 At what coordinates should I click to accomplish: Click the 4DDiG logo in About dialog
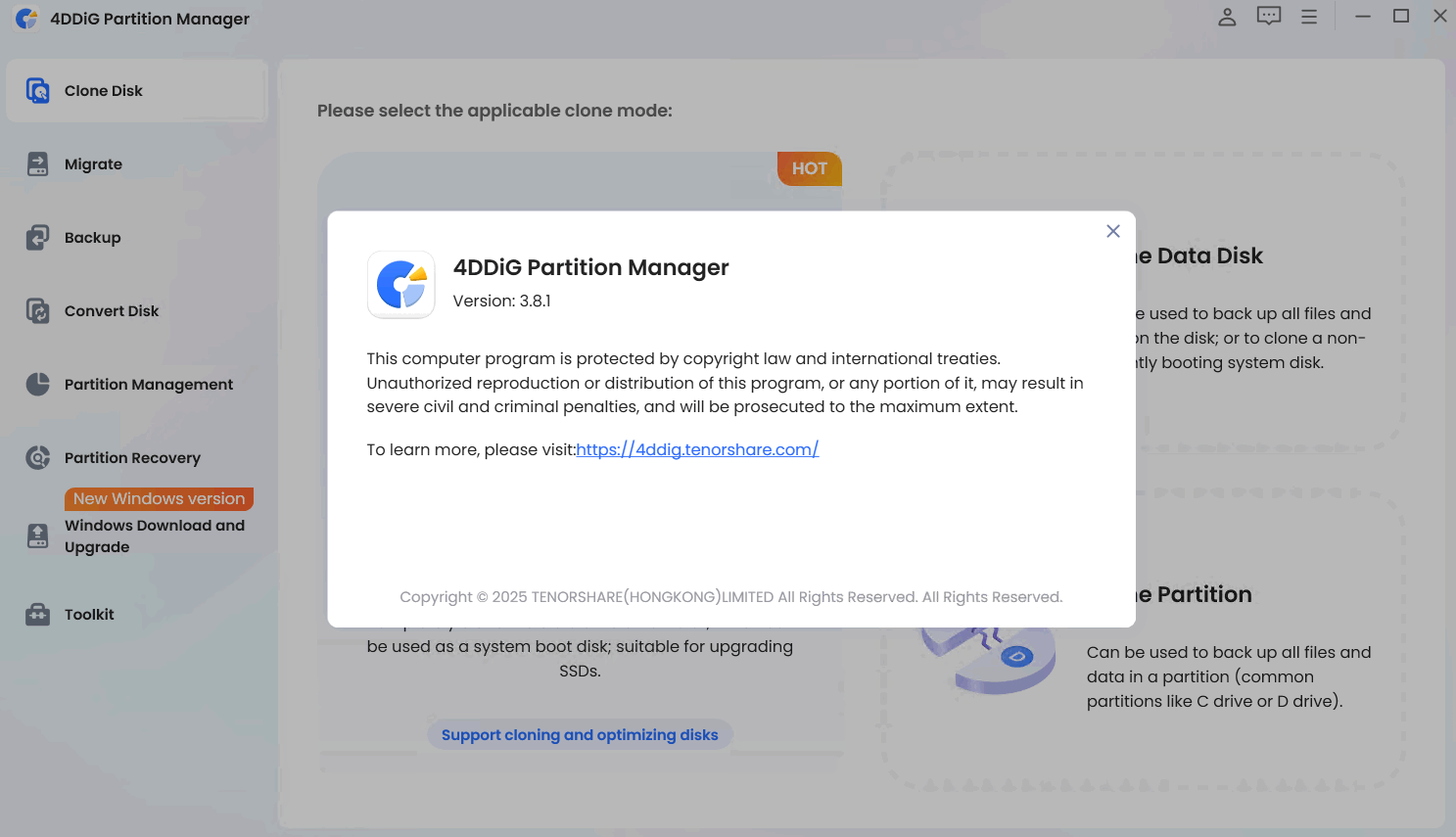[401, 285]
